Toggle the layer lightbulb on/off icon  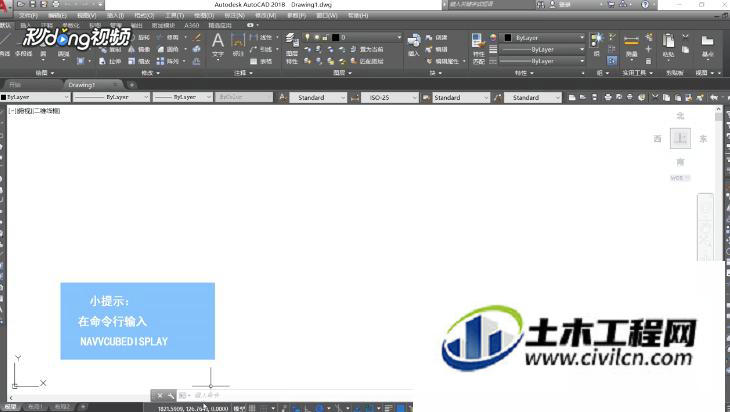coord(307,37)
